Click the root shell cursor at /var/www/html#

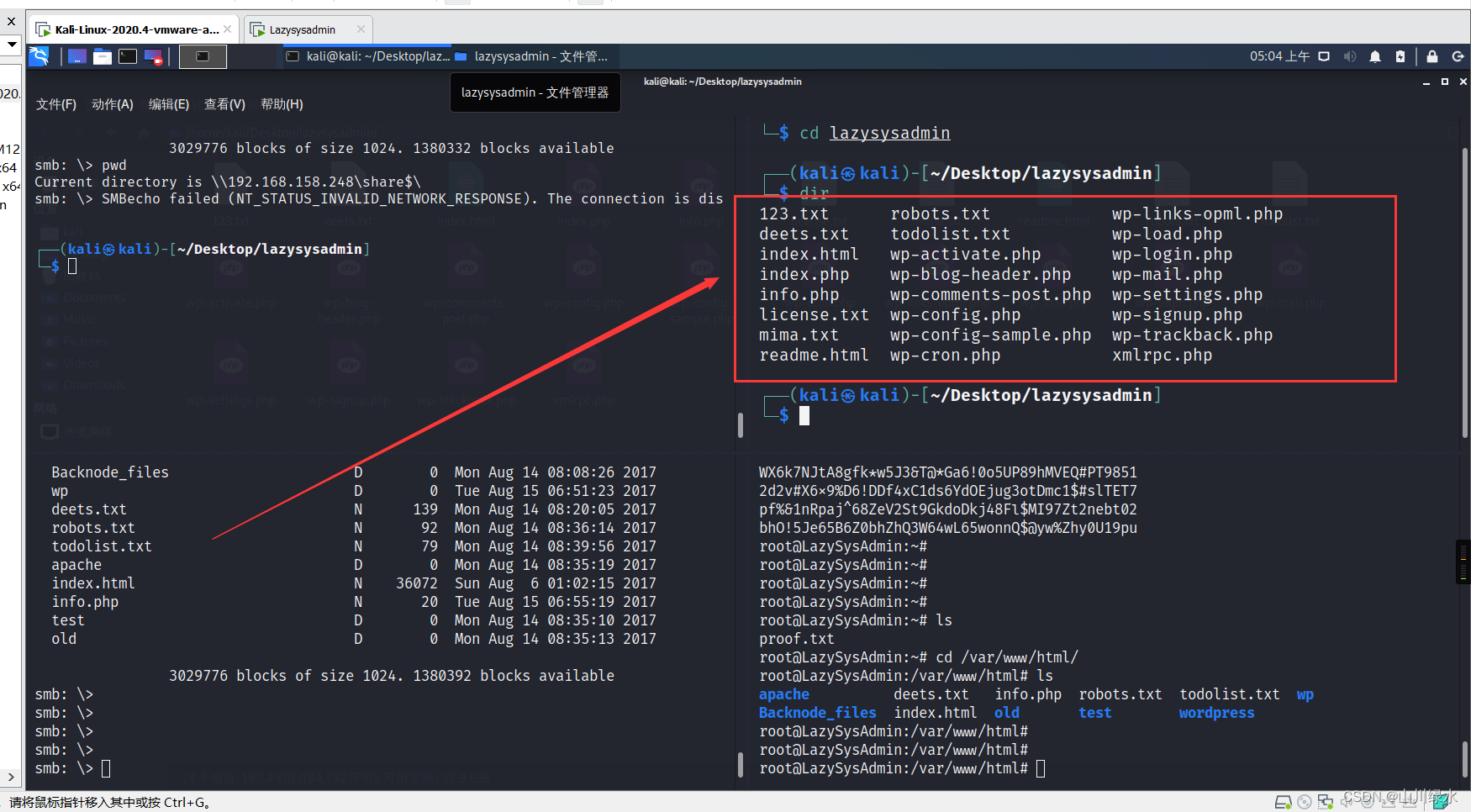[1041, 768]
